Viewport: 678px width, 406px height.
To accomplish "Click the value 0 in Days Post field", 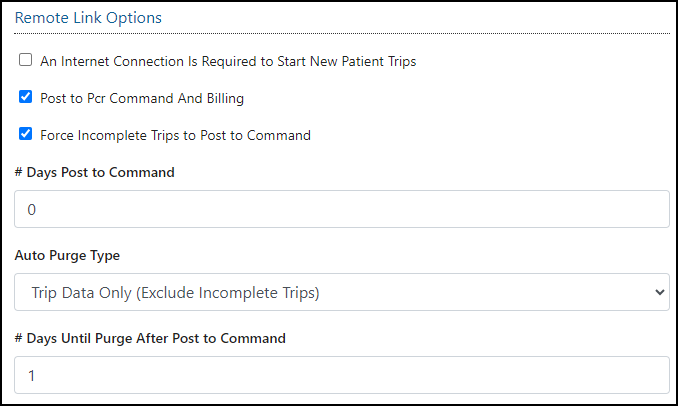I will [31, 210].
